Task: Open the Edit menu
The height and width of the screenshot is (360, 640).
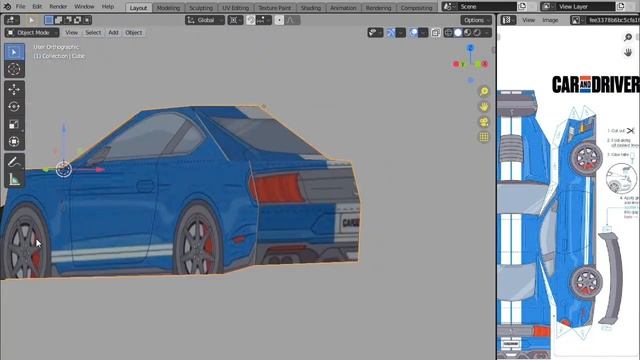Action: tap(37, 7)
